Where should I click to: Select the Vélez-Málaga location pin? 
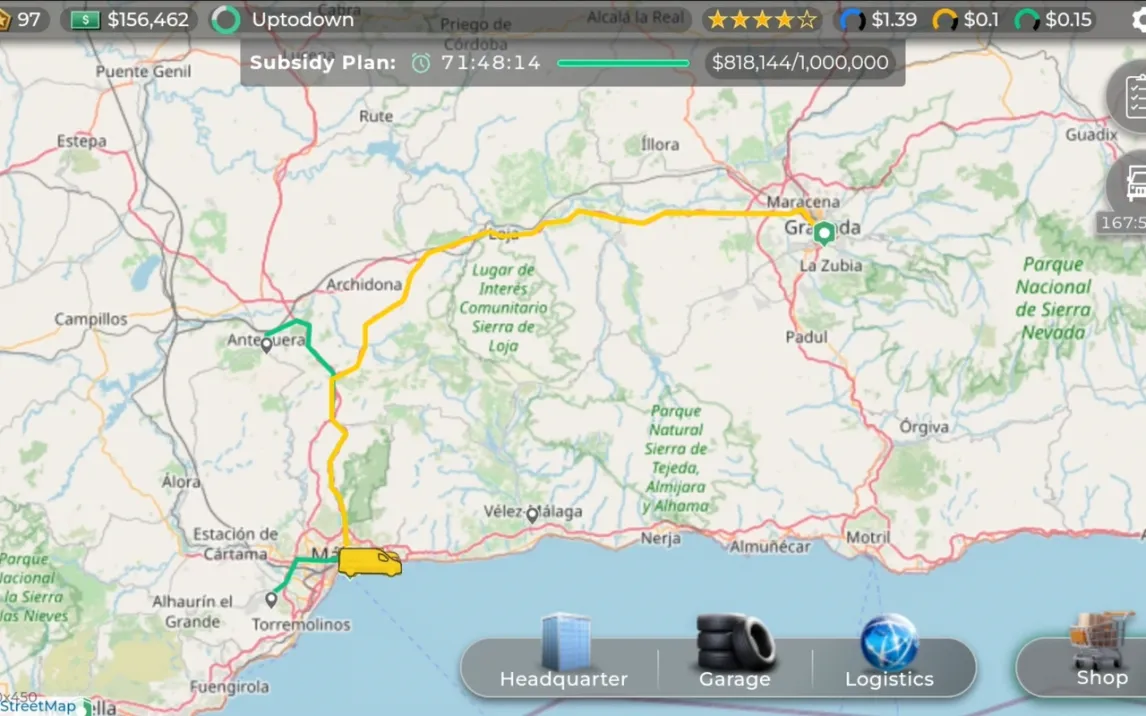coord(532,515)
